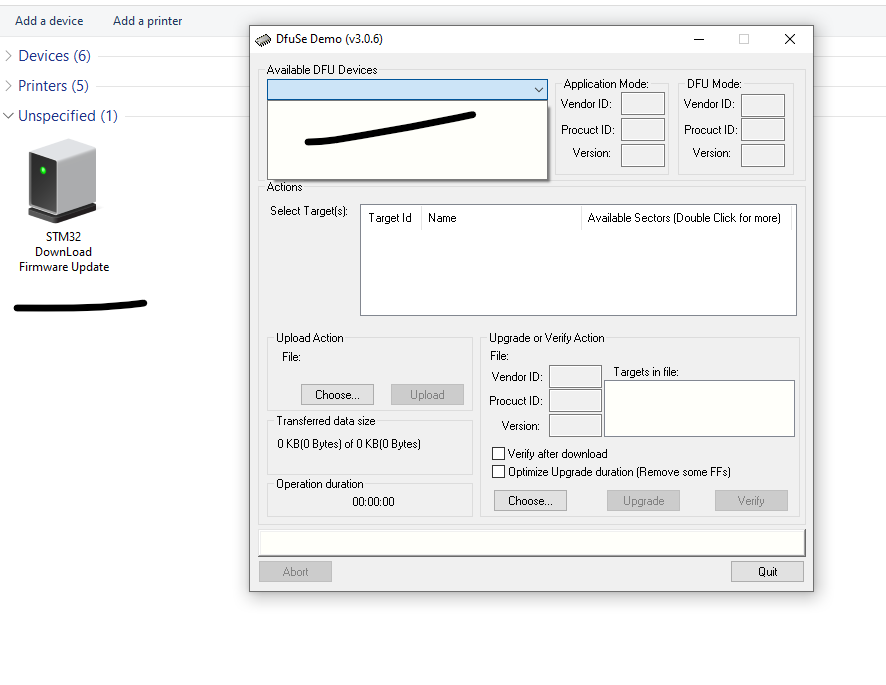Click Upgrade file Version field
Image resolution: width=886 pixels, height=685 pixels.
pyautogui.click(x=575, y=426)
